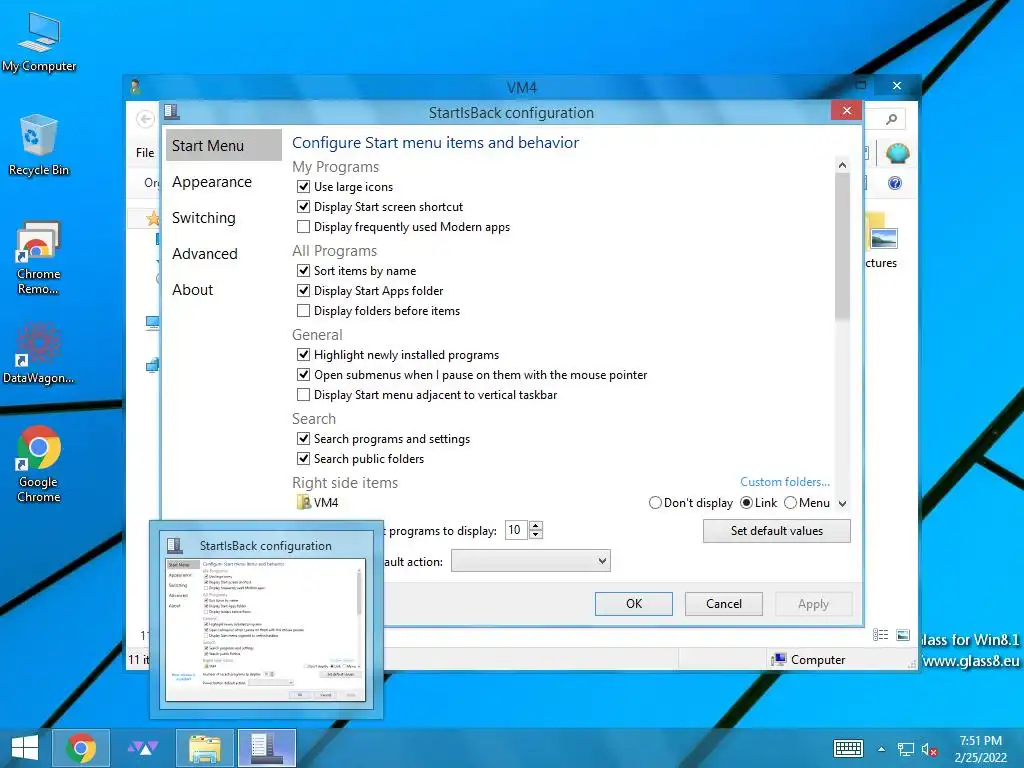Toggle Display Start Apps folder

303,291
